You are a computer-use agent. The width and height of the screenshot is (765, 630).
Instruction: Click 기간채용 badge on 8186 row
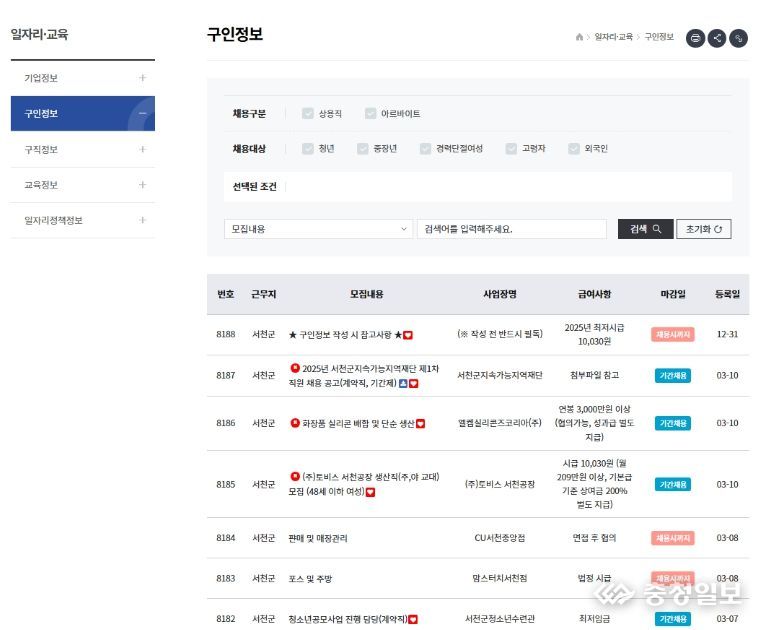pos(673,424)
